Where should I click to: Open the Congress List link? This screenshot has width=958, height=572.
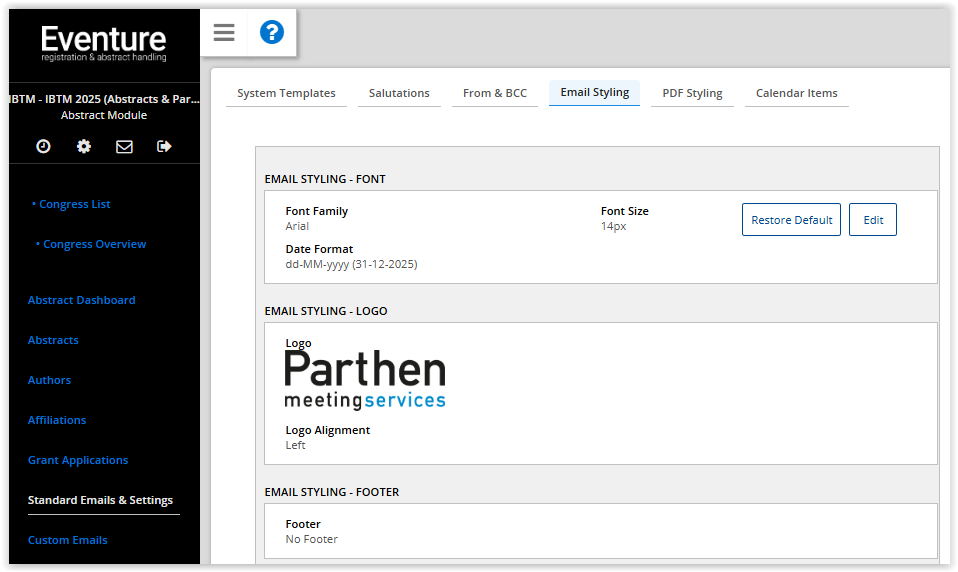pos(75,204)
